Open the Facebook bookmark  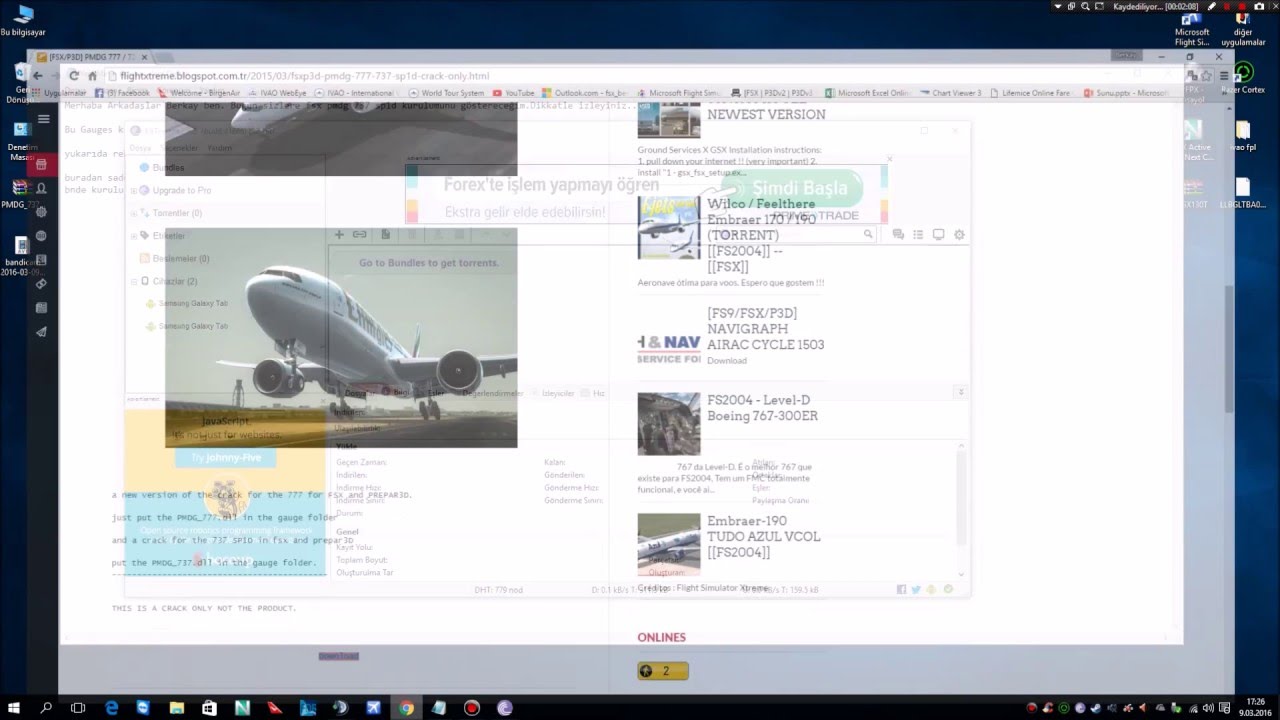[x=124, y=93]
